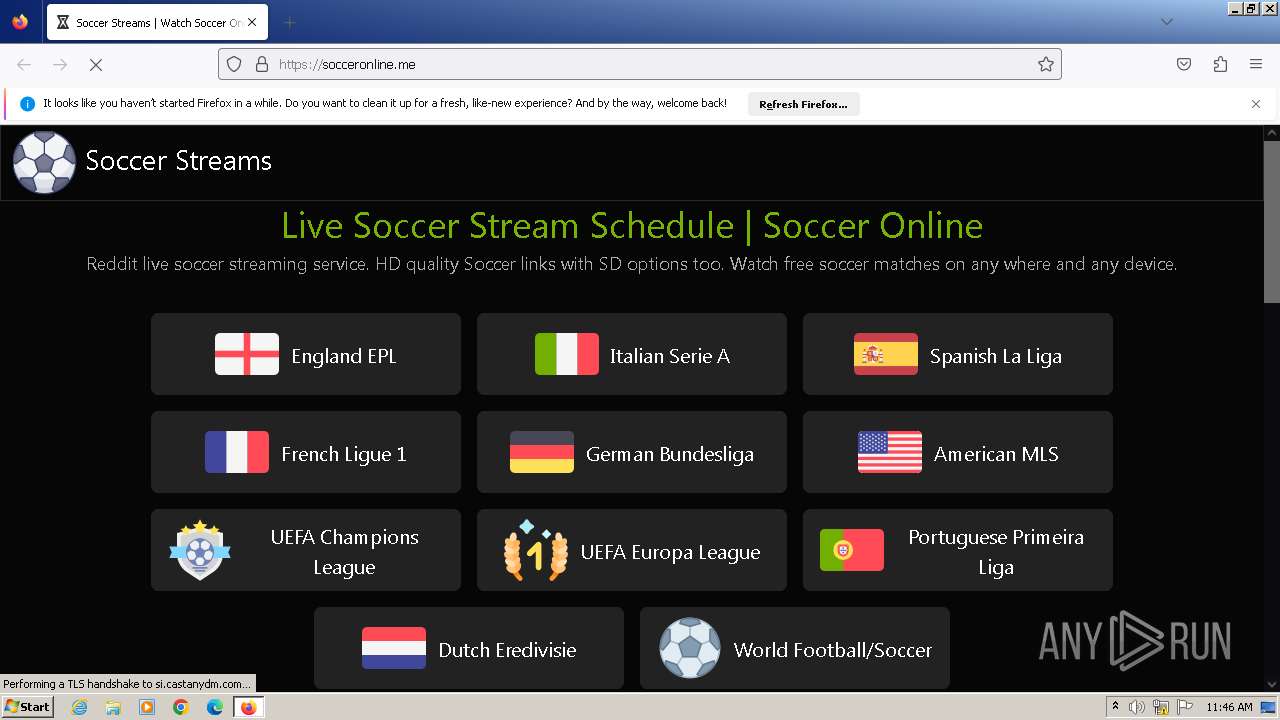Click the Italy flag icon

[x=567, y=354]
